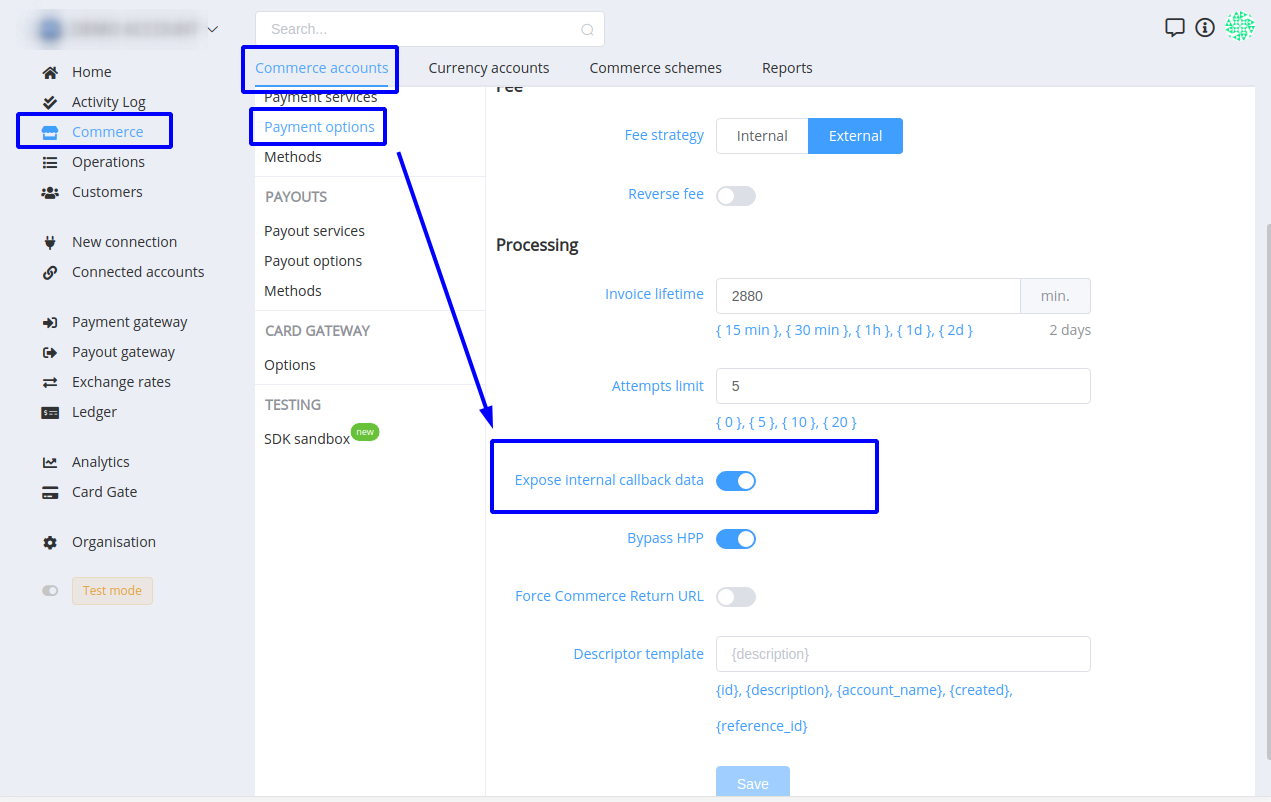This screenshot has width=1271, height=802.
Task: Set invoice lifetime preset 15 min
Action: tap(748, 330)
